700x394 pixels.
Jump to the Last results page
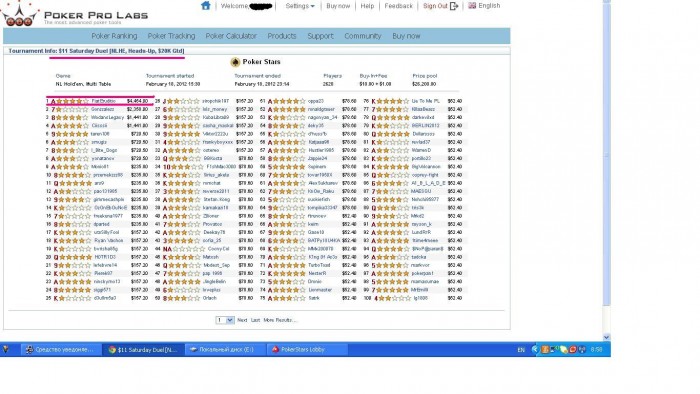255,320
